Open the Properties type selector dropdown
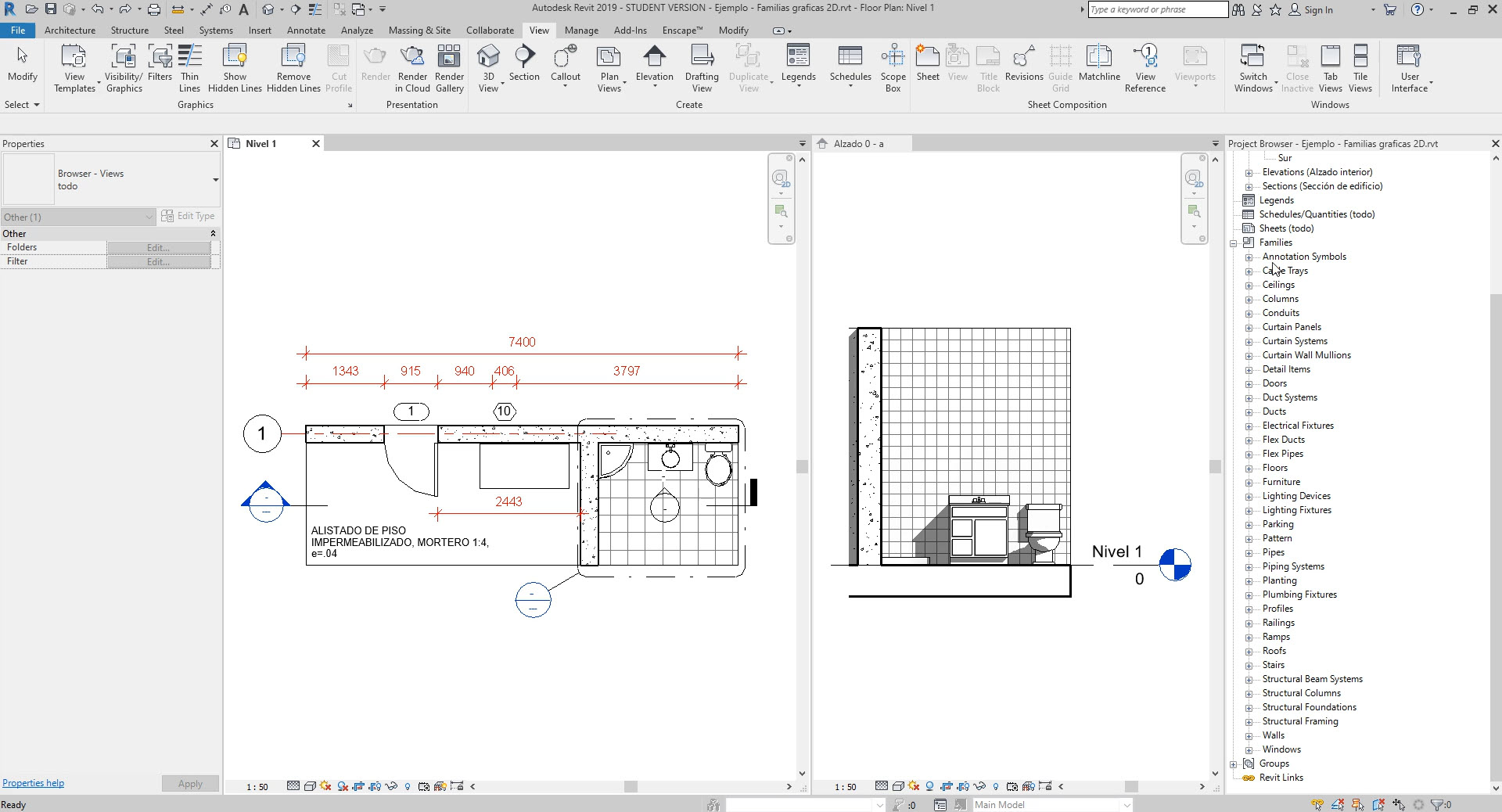Viewport: 1502px width, 812px height. [215, 180]
